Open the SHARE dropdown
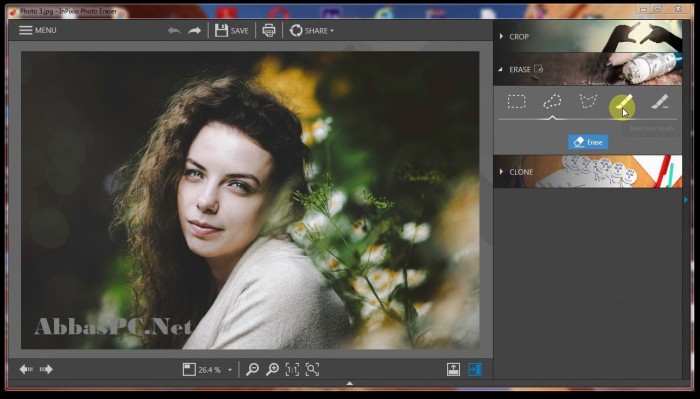This screenshot has width=700, height=399. coord(312,30)
